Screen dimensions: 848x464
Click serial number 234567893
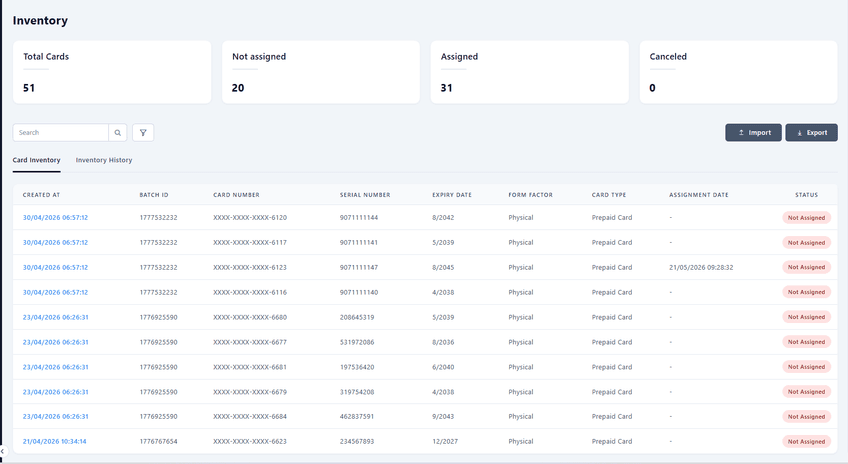[357, 441]
